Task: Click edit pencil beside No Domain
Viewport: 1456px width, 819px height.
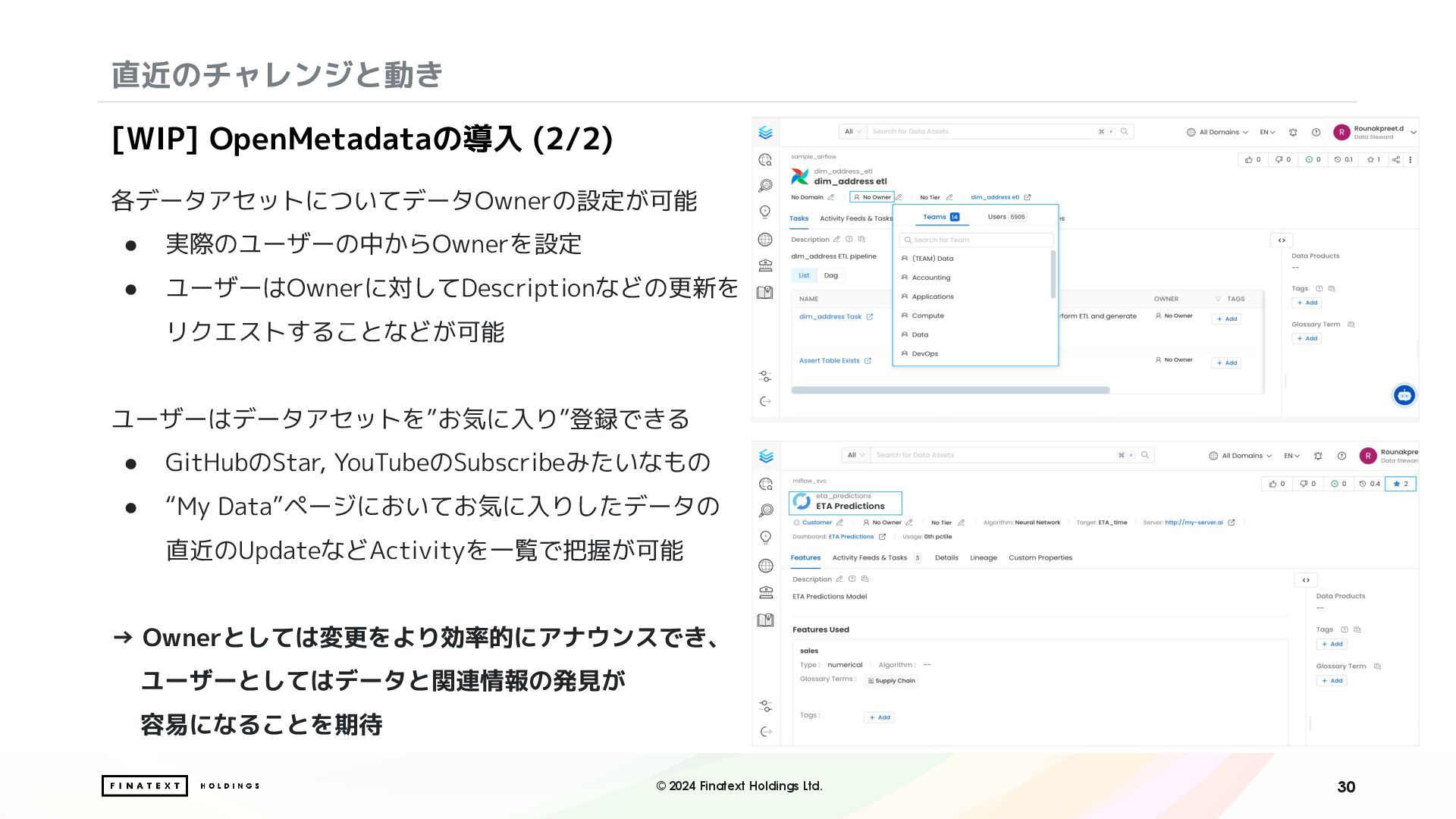Action: pos(831,197)
